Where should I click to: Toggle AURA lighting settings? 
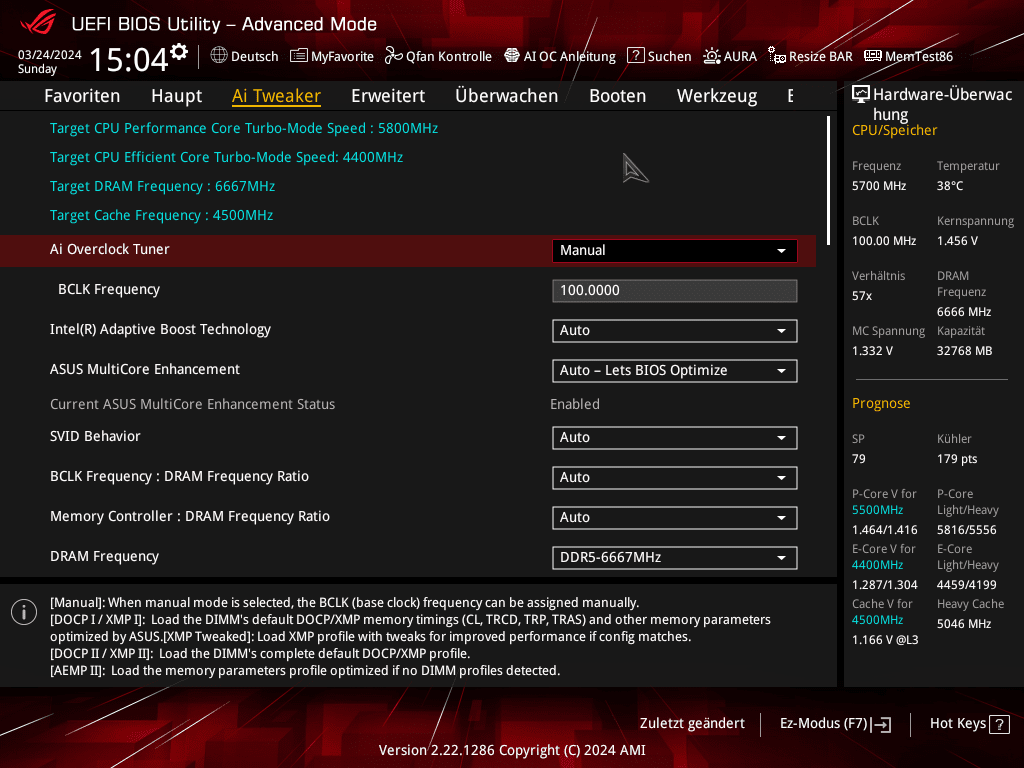point(730,56)
